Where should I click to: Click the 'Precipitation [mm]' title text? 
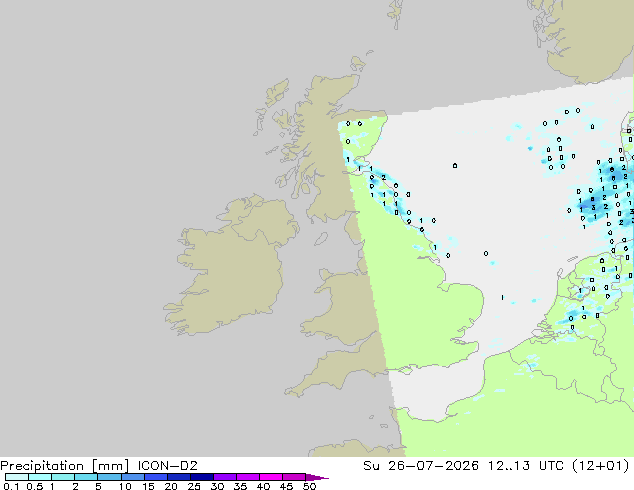click(x=65, y=466)
